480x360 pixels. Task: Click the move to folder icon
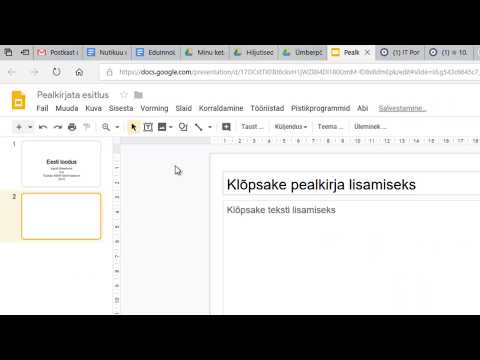[x=138, y=95]
